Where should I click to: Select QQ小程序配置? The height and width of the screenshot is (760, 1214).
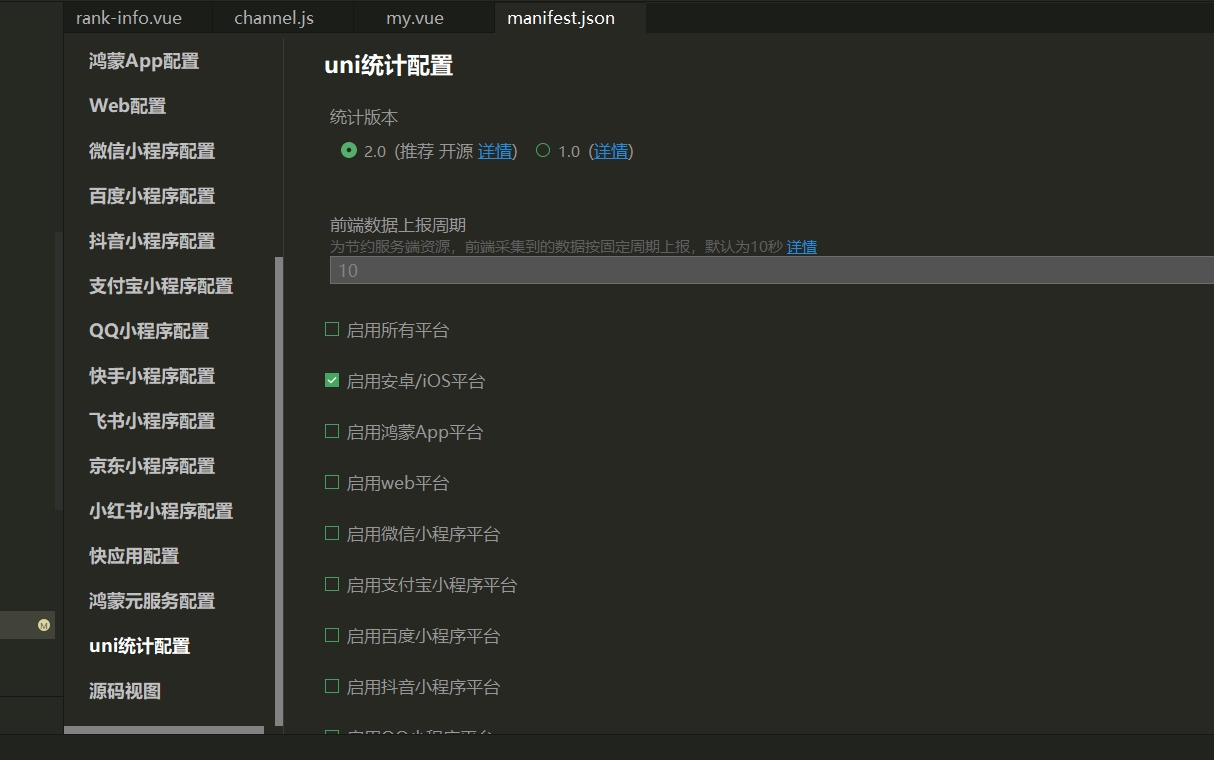pos(149,331)
